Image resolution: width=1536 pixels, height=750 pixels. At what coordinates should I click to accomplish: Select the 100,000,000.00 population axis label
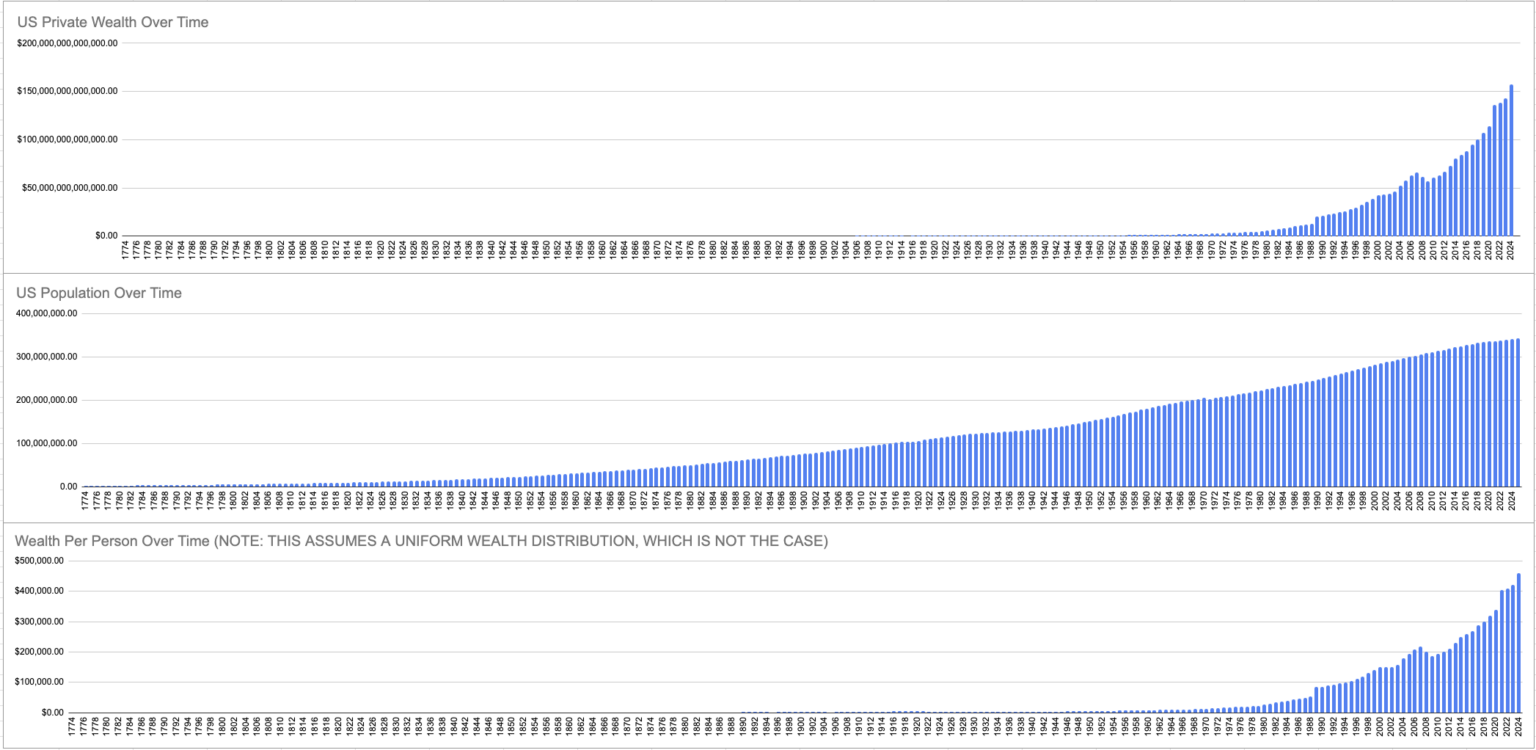coord(46,443)
